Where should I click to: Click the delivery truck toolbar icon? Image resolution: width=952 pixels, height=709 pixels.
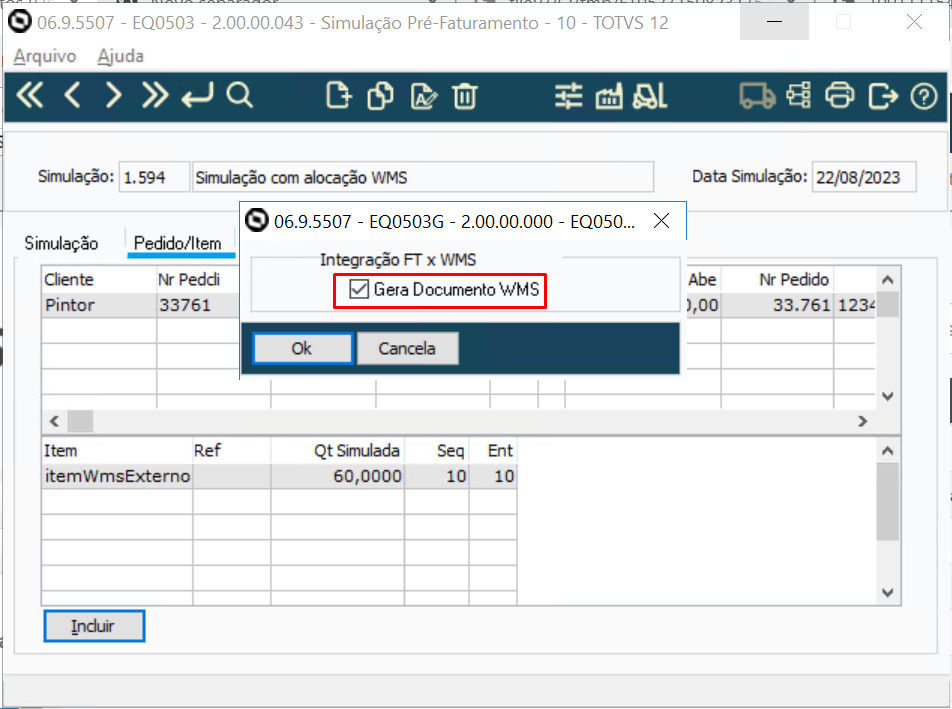point(757,96)
